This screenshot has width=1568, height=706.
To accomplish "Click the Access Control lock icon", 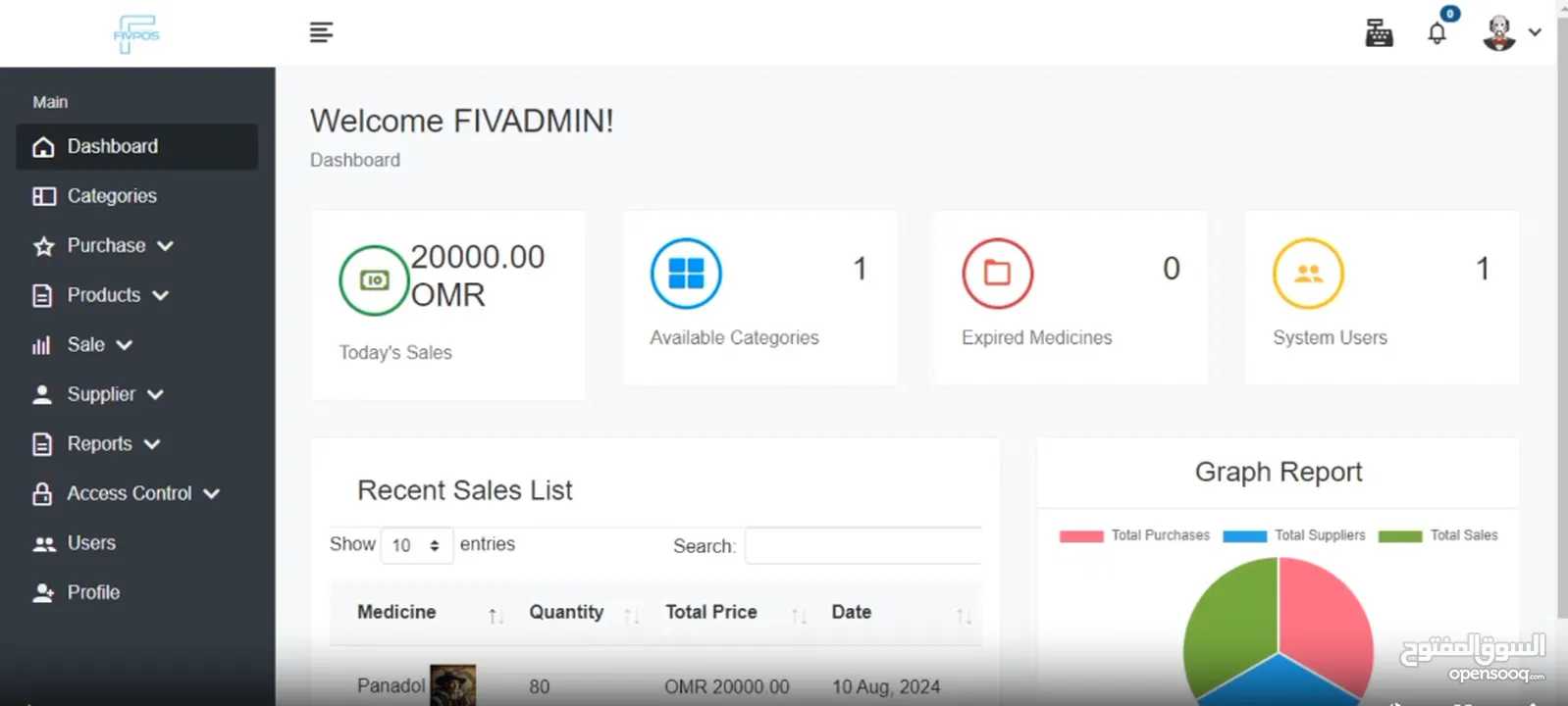I will (42, 493).
